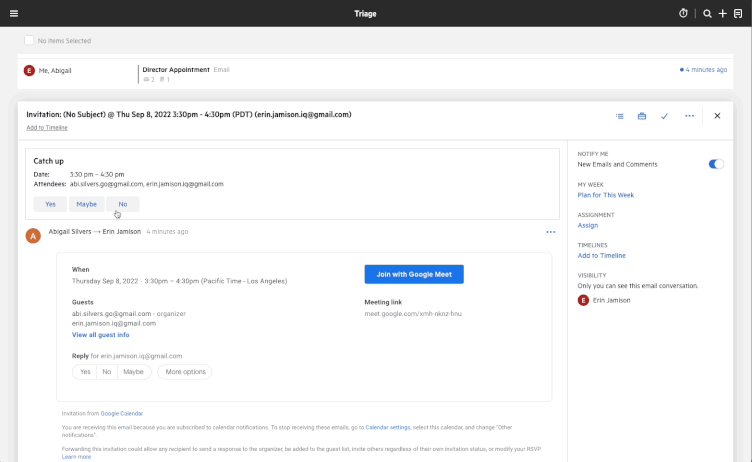Respond No in the Catch up card
The width and height of the screenshot is (752, 462).
coord(122,204)
